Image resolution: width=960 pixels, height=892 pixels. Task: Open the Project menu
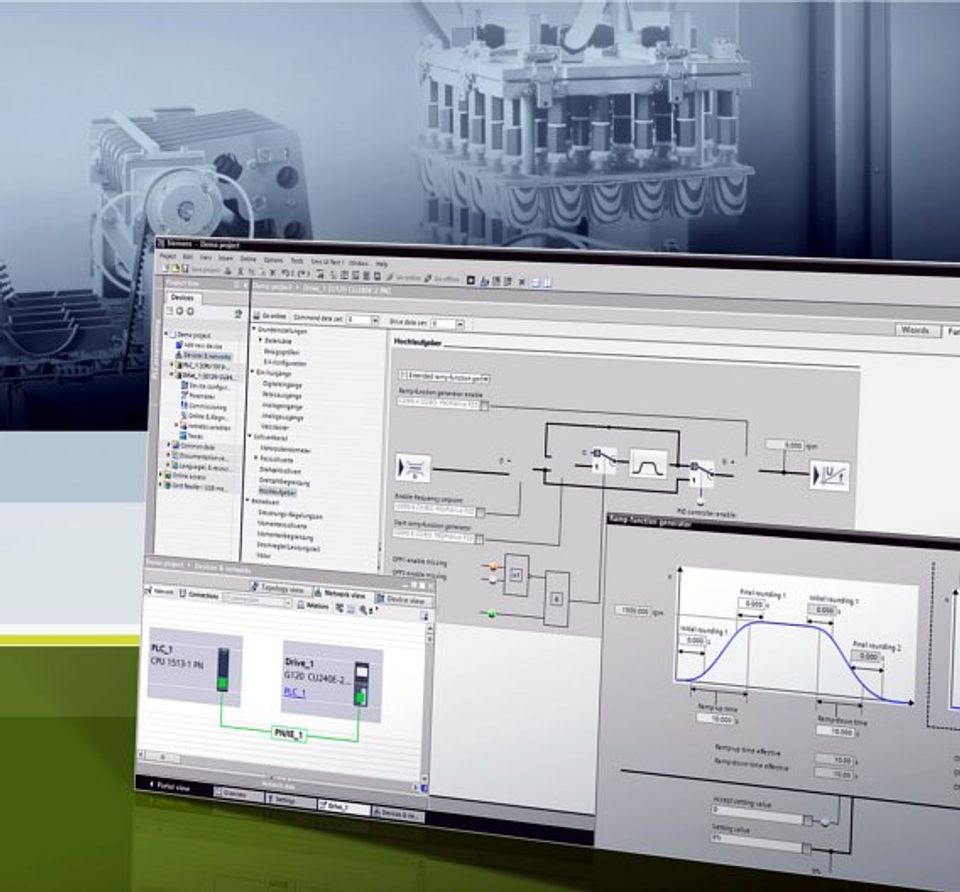pos(168,257)
